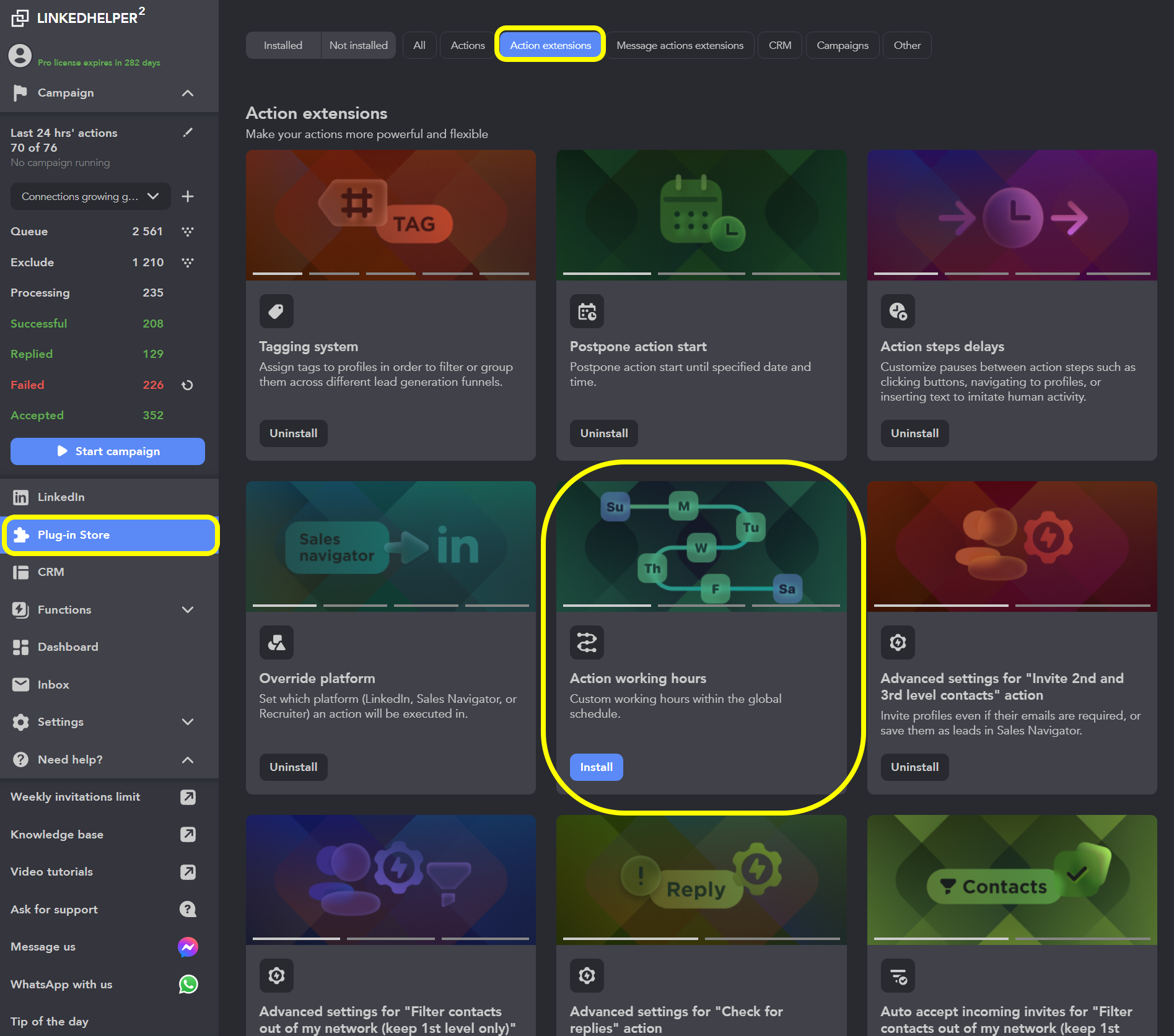Open the Connections growing campaign dropdown
The height and width of the screenshot is (1036, 1174).
tap(90, 196)
